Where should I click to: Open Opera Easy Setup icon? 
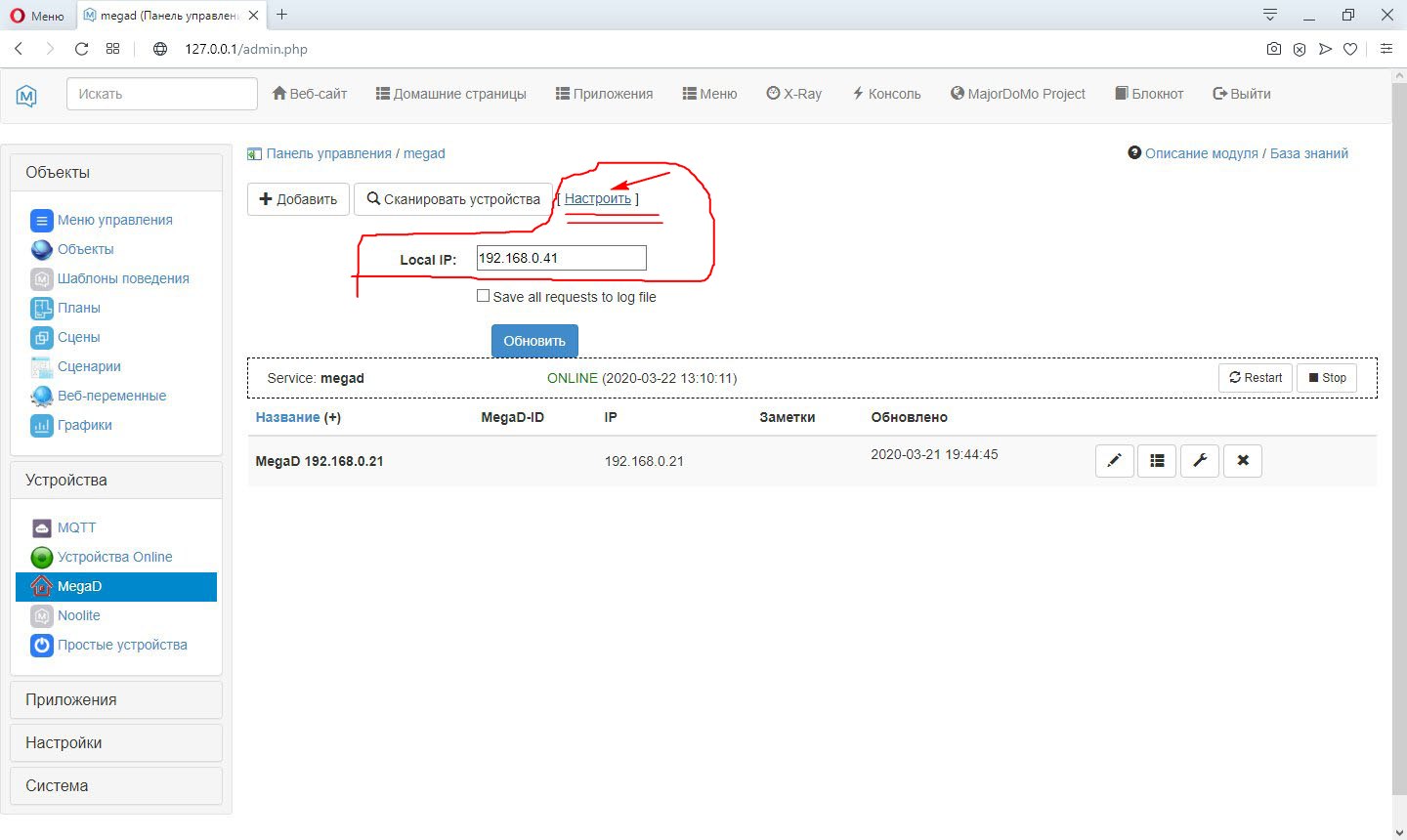pyautogui.click(x=1386, y=49)
